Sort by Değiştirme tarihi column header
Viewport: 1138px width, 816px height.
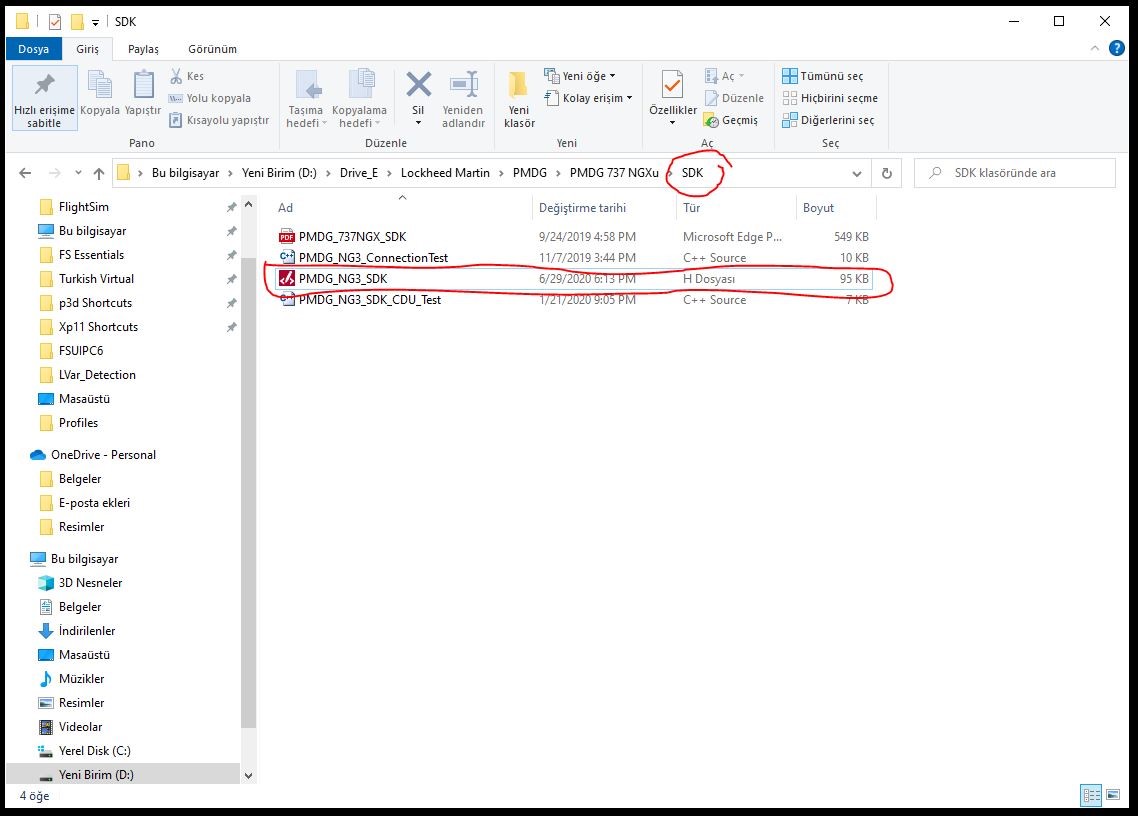point(604,208)
